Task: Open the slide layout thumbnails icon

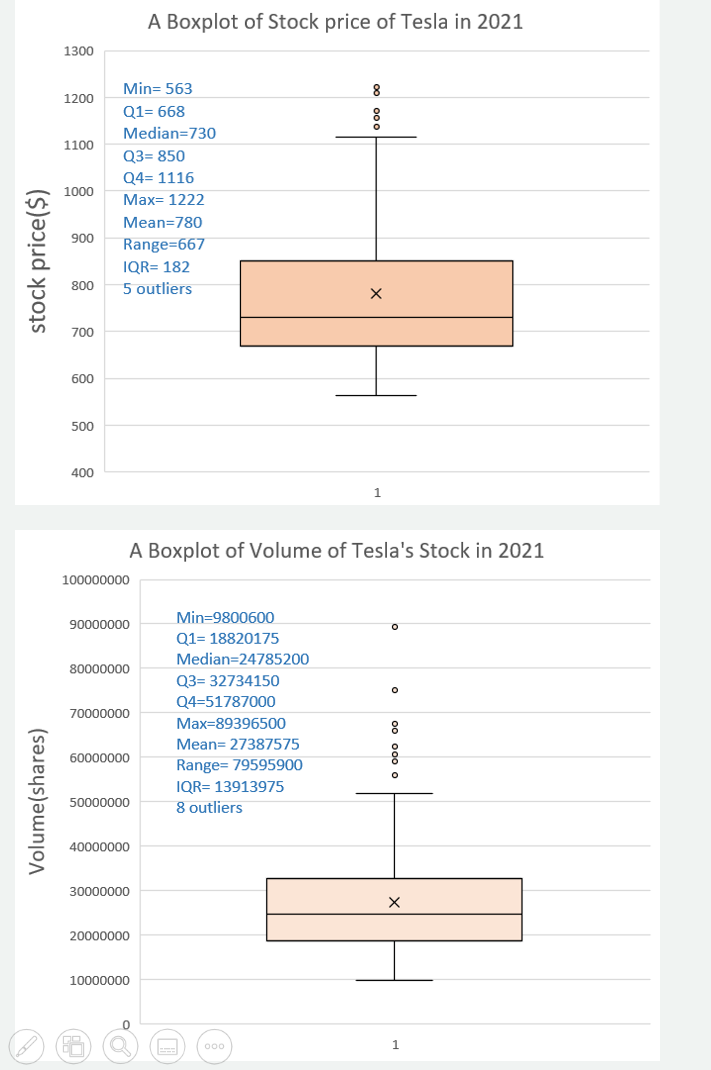Action: [x=73, y=1046]
